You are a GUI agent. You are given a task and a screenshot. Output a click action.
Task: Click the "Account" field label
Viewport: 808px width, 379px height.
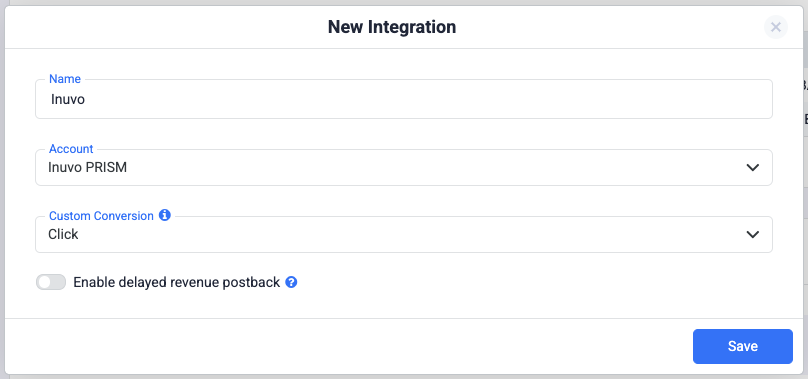[71, 149]
